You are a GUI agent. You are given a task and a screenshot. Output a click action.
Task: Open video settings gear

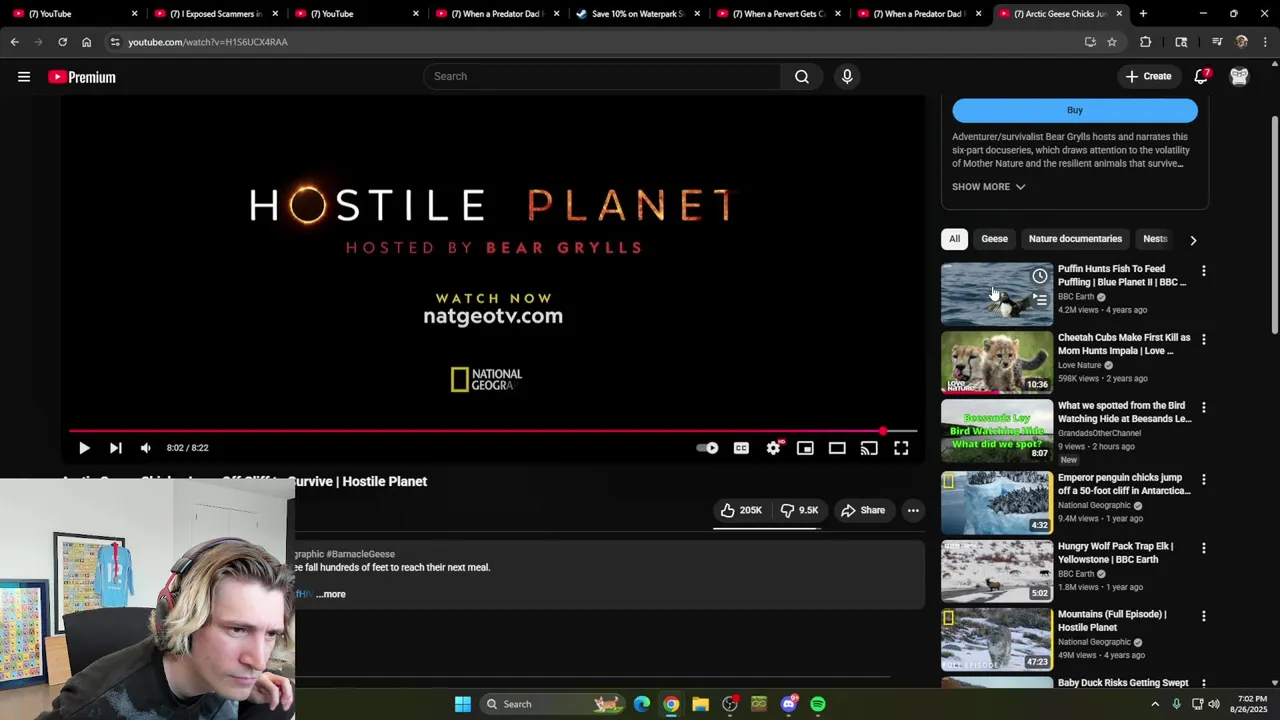tap(773, 448)
